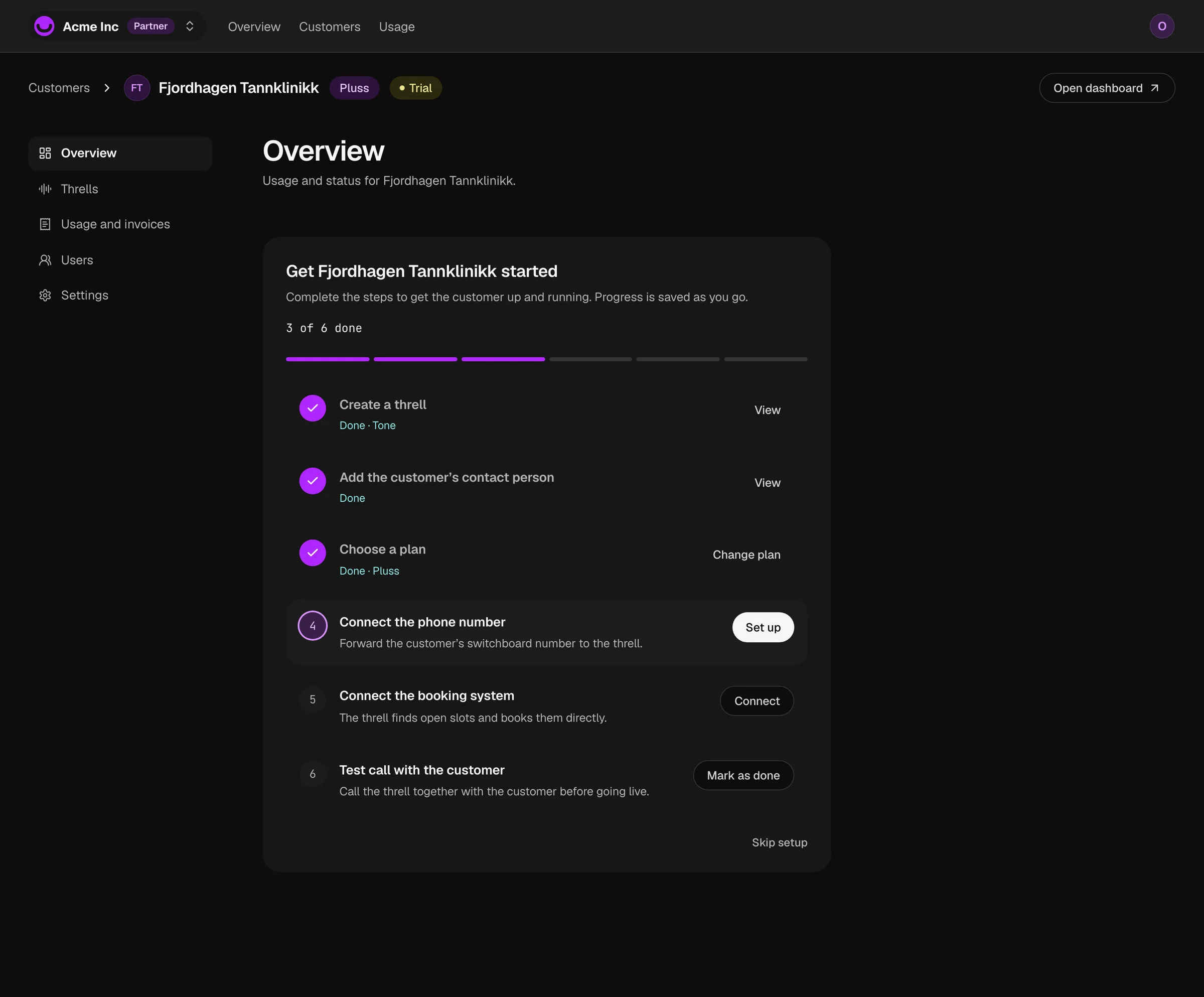The width and height of the screenshot is (1204, 997).
Task: Click Set up for phone number
Action: 763,627
